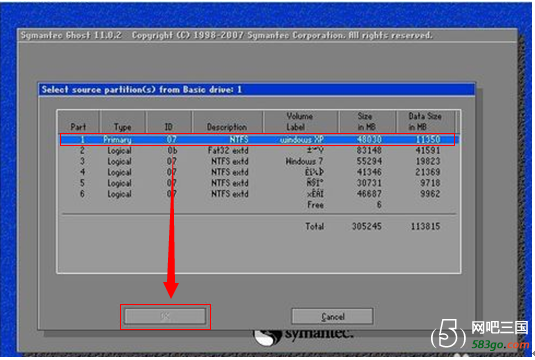Select partition 1 Primary NTFS row

[258, 140]
